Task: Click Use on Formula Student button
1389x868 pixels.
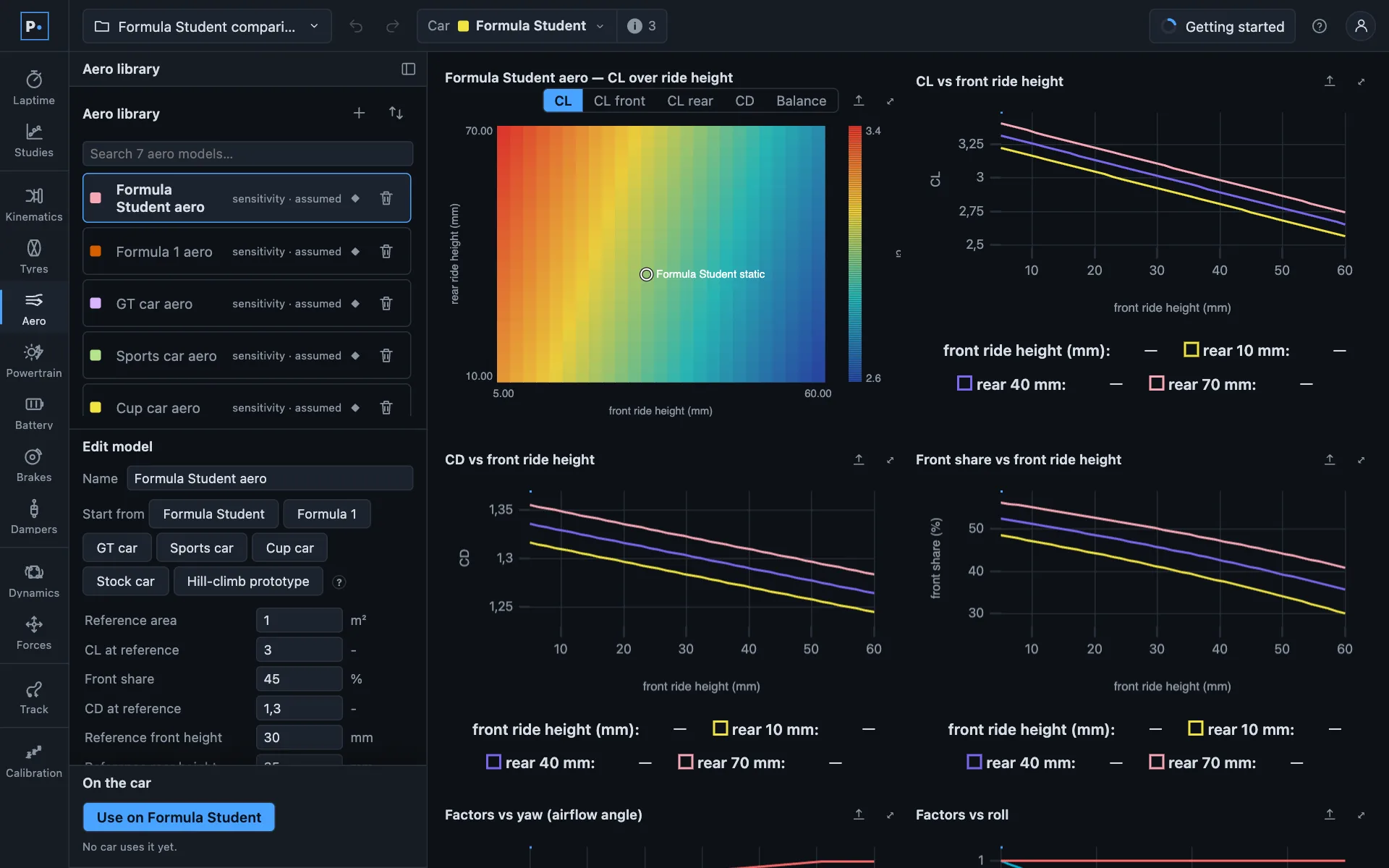Action: (179, 817)
